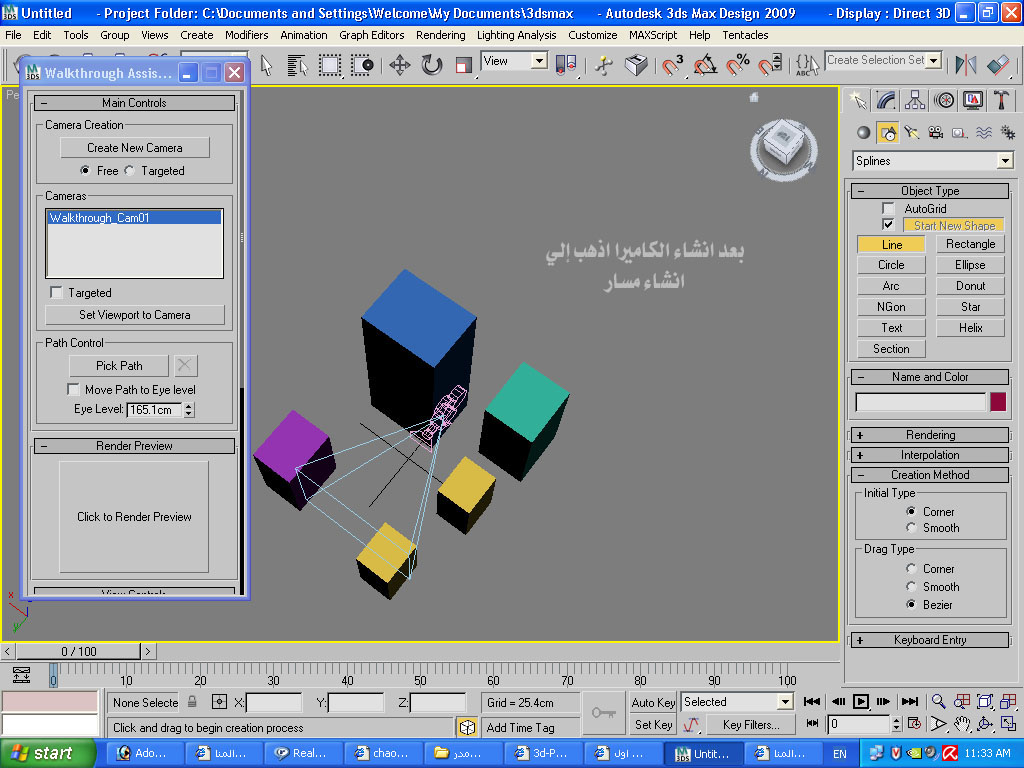Image resolution: width=1024 pixels, height=768 pixels.
Task: Click the Select by Name tool
Action: pos(297,65)
